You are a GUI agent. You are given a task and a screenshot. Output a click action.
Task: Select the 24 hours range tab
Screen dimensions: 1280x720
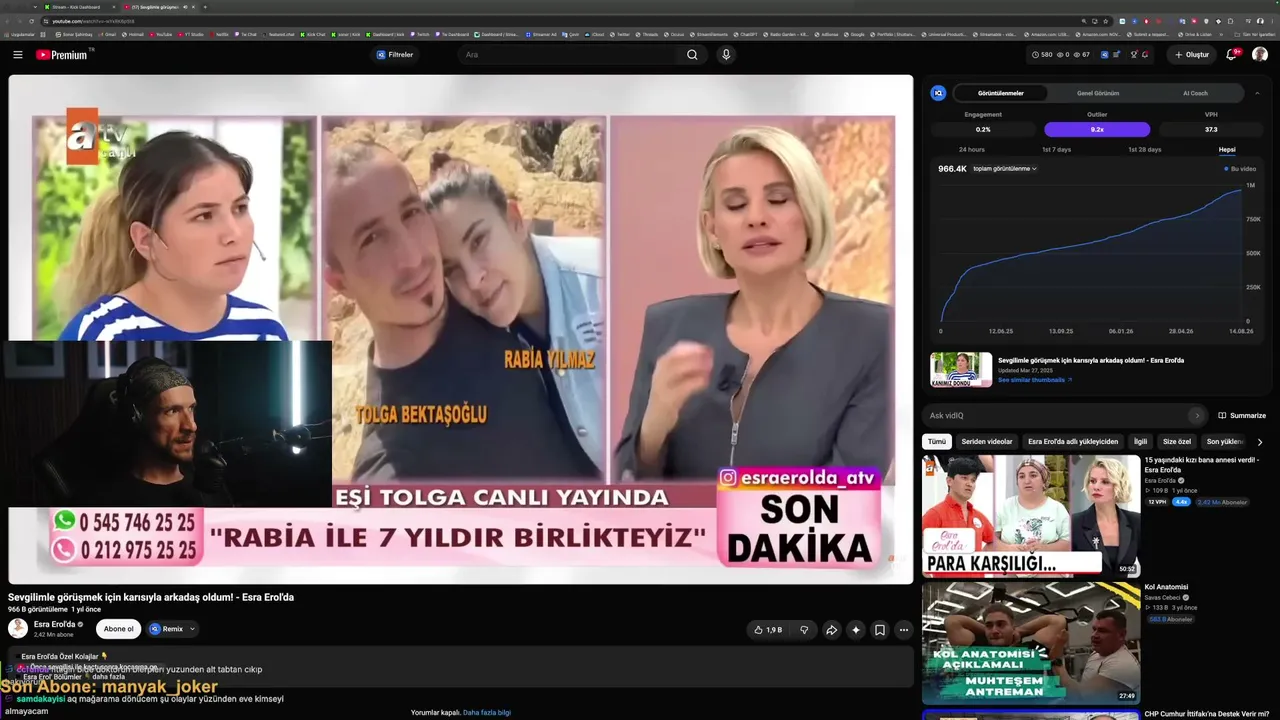tap(971, 150)
